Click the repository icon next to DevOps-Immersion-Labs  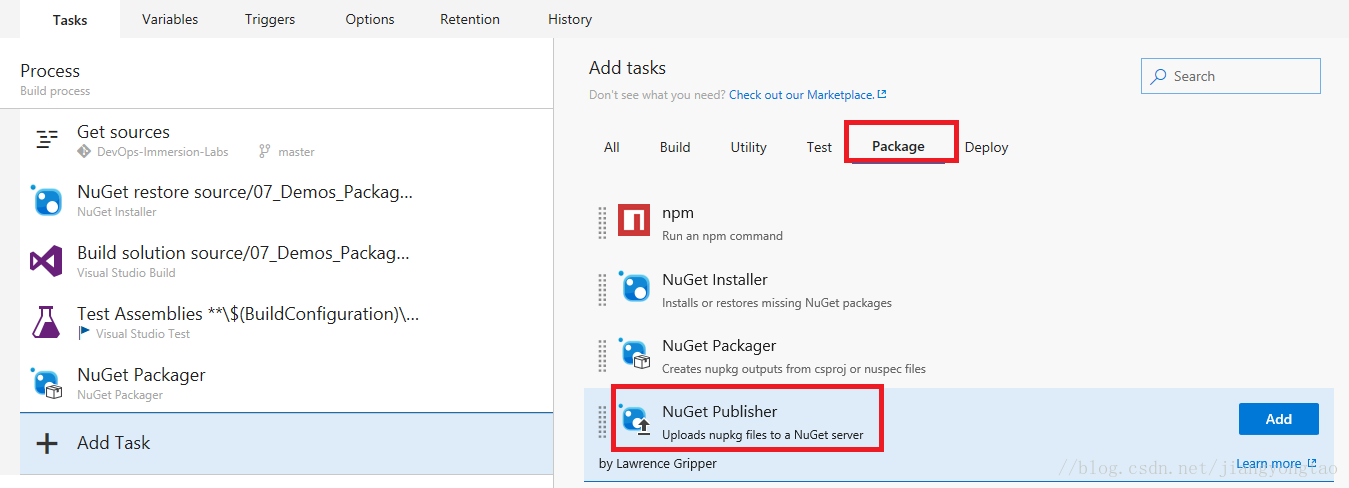point(84,152)
